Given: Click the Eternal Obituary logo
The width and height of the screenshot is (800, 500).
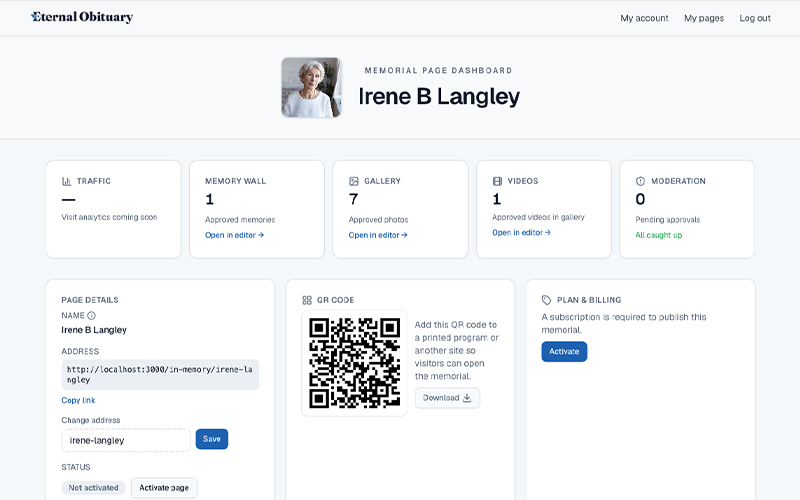Looking at the screenshot, I should tap(82, 17).
